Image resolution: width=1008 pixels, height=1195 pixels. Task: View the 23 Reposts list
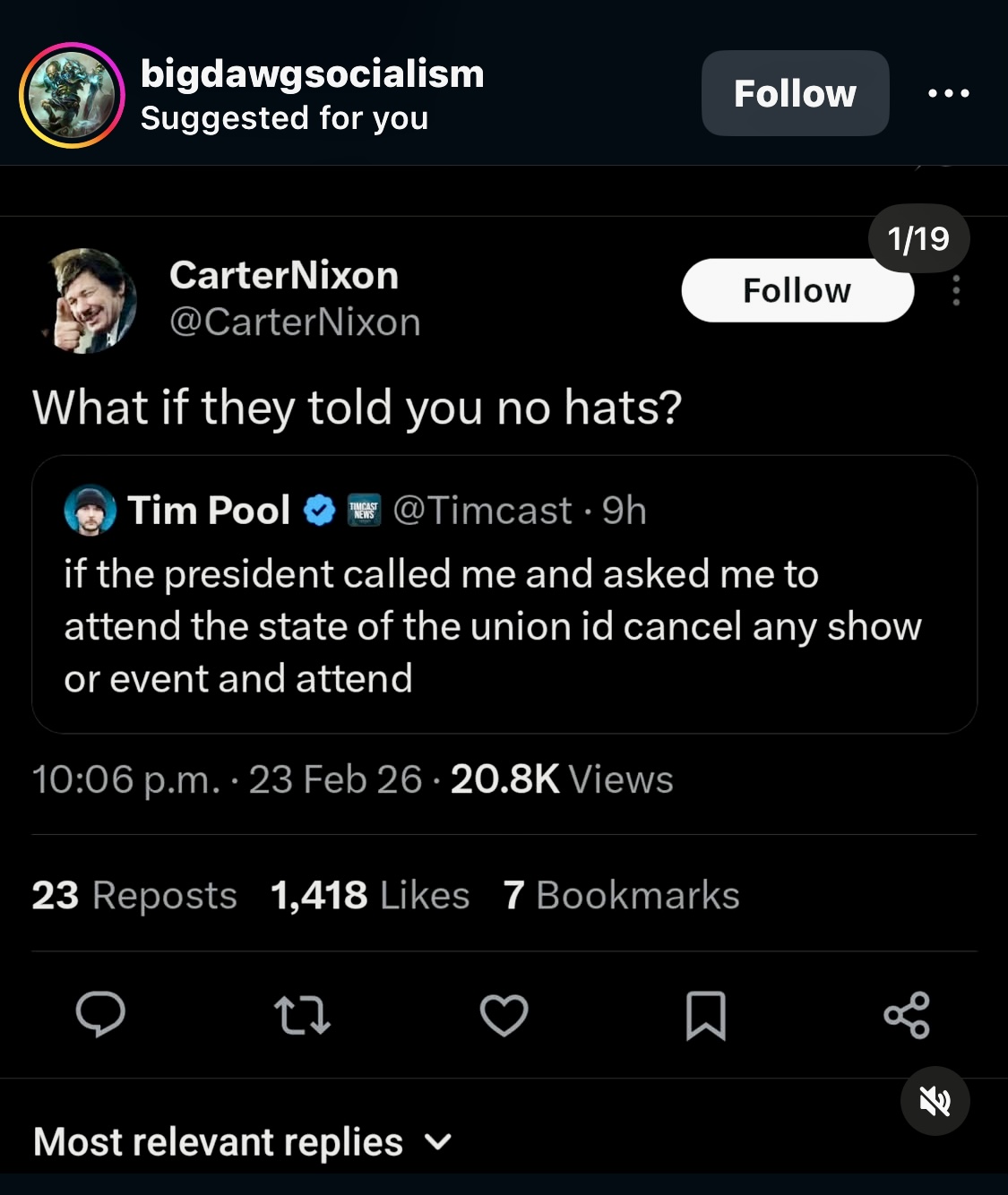coord(134,895)
